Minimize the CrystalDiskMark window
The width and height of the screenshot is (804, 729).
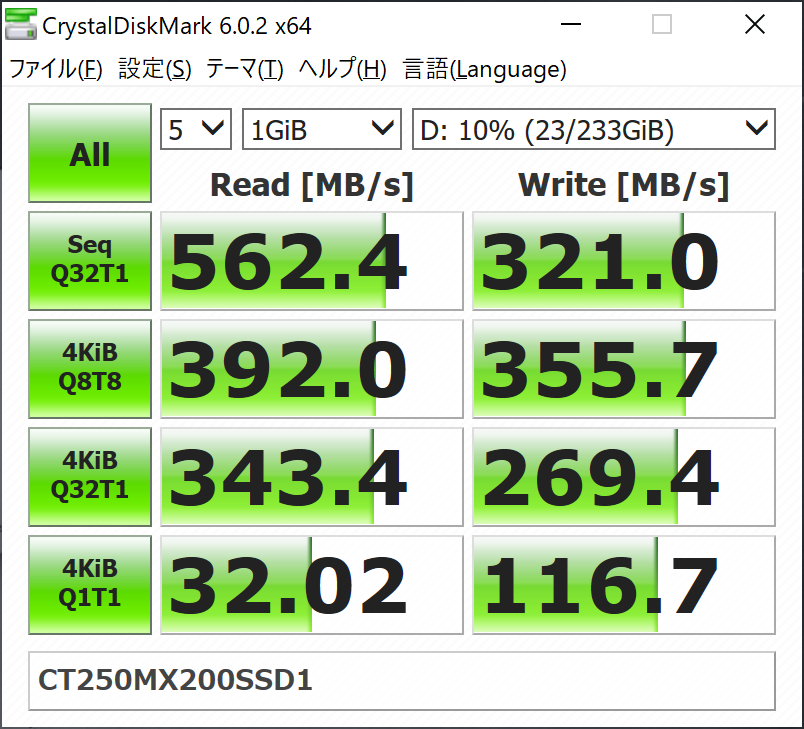572,25
